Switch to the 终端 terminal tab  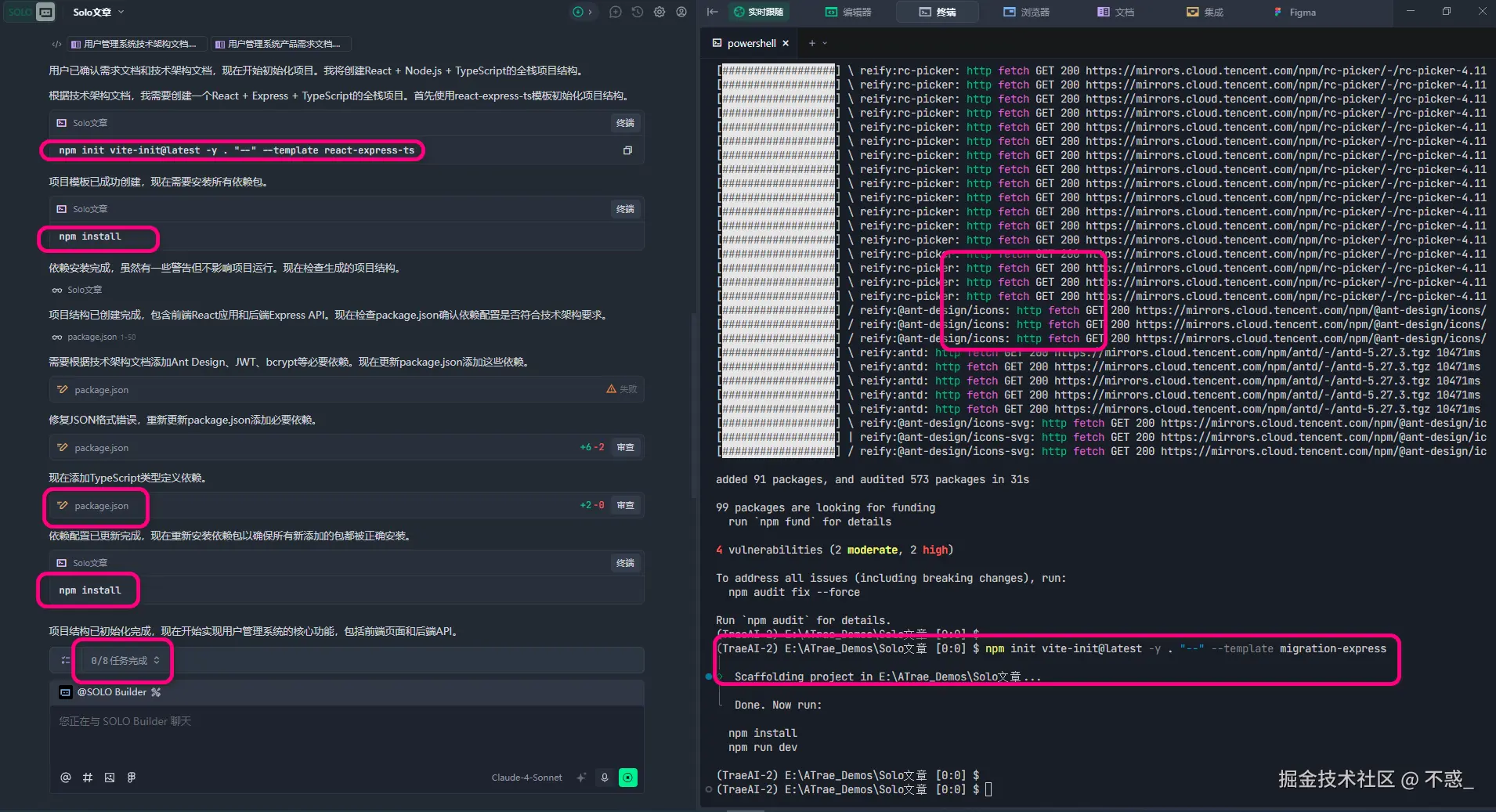pyautogui.click(x=938, y=12)
